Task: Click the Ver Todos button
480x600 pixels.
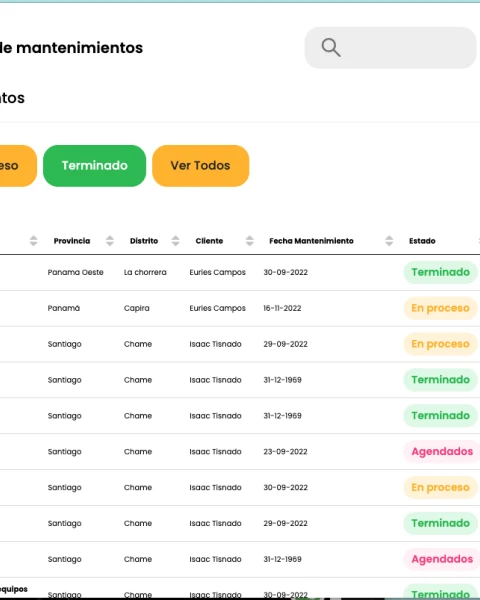Action: (x=201, y=166)
